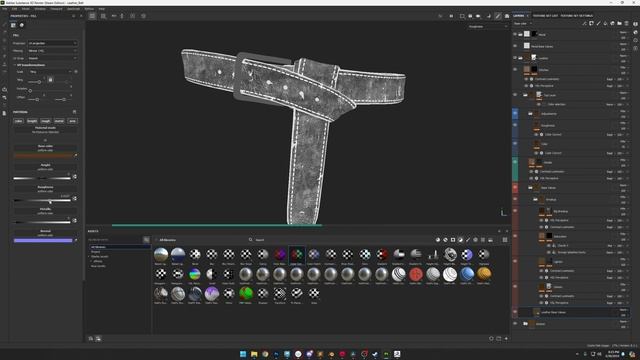The image size is (640, 360).
Task: Select the Paint brush tool in left toolbar
Action: point(4,25)
